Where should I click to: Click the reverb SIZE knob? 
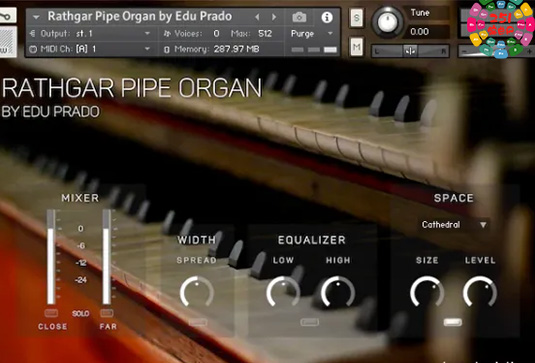(427, 292)
